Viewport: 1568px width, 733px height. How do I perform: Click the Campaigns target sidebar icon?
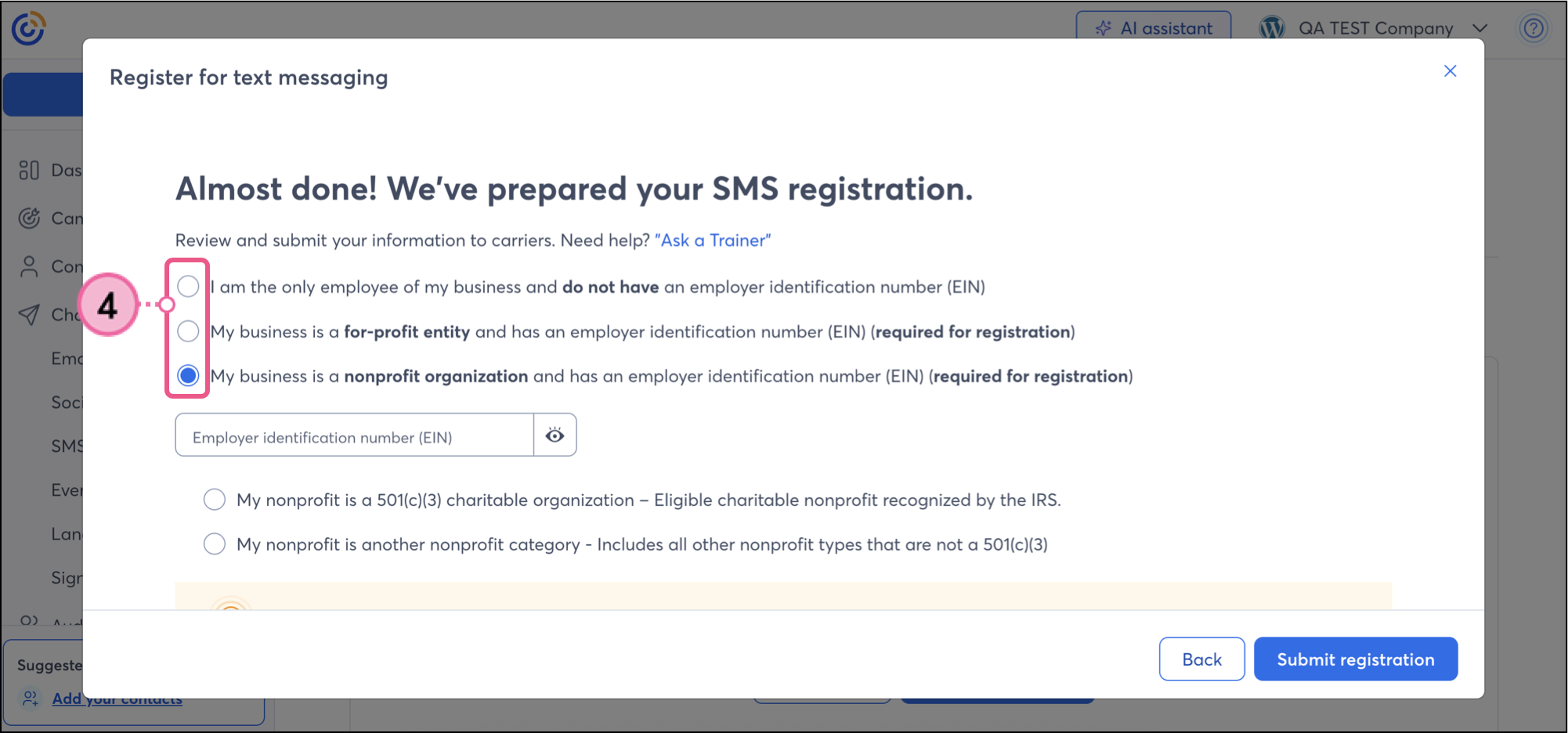[29, 218]
